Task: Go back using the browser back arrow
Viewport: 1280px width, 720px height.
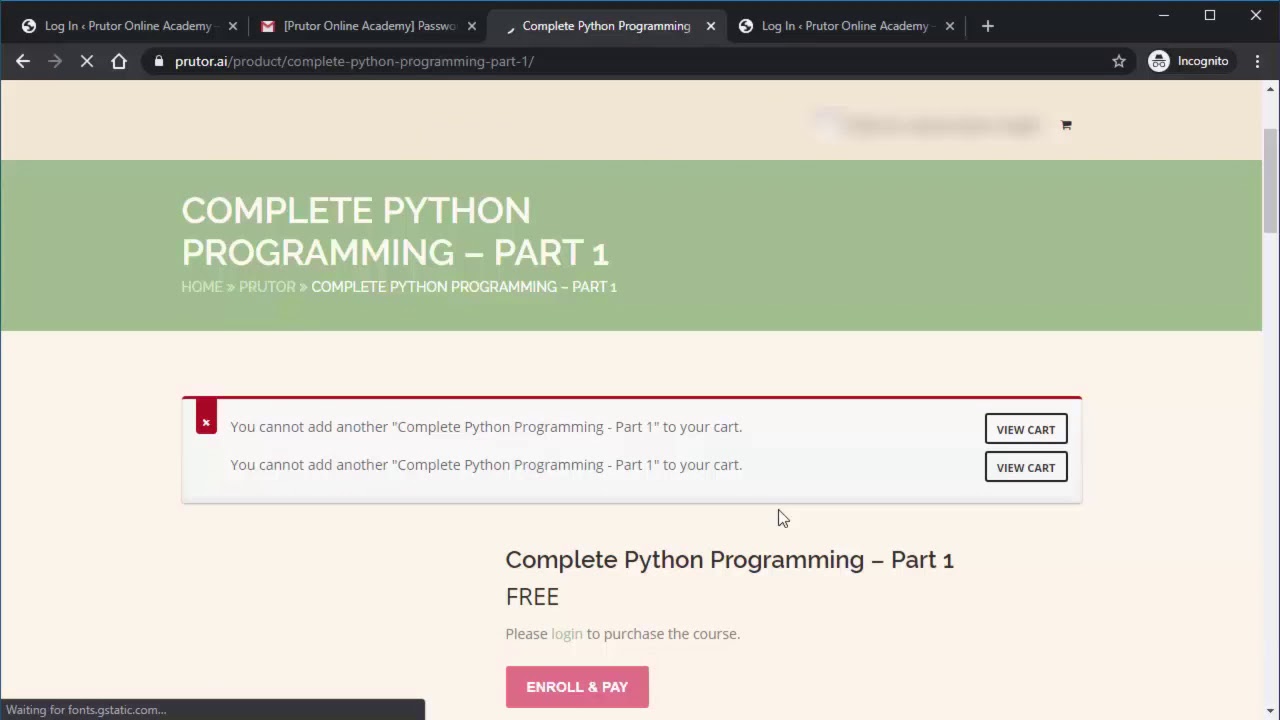Action: click(23, 61)
